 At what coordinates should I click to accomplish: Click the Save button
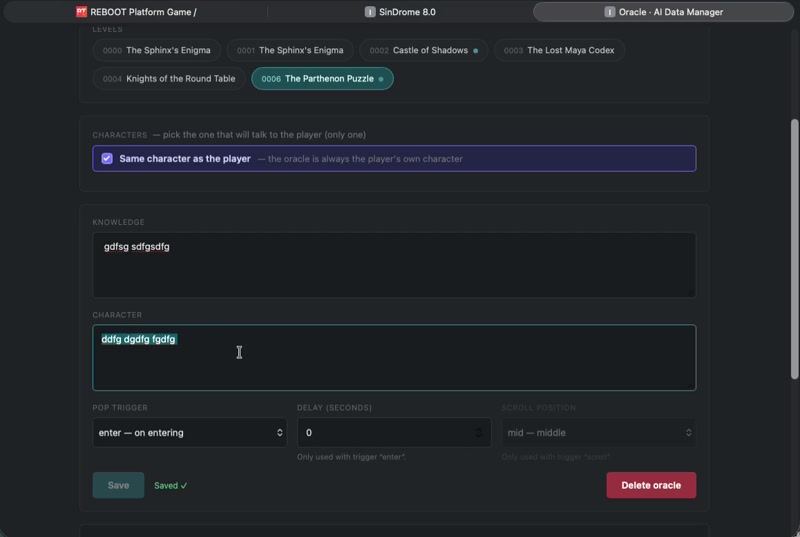[118, 485]
